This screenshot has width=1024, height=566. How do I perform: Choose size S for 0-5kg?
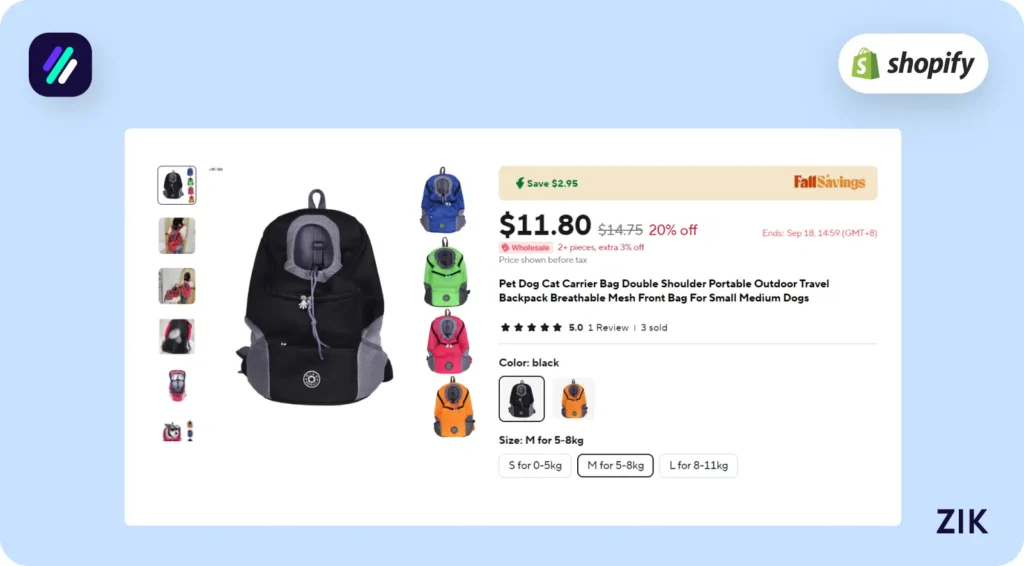(x=535, y=465)
